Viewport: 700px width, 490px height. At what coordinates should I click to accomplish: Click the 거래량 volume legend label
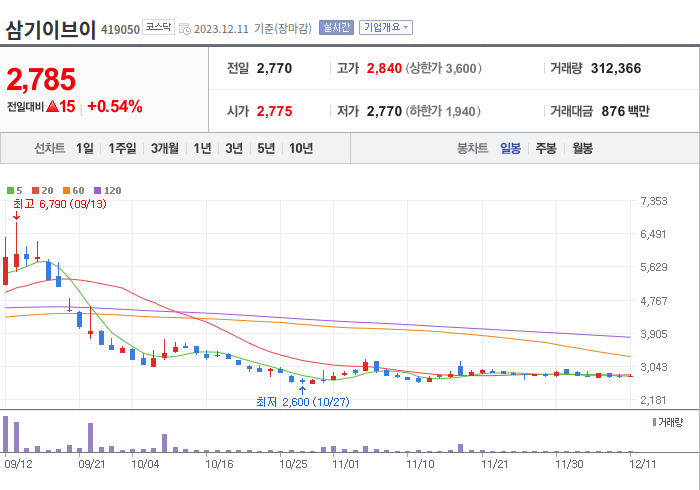[x=671, y=422]
